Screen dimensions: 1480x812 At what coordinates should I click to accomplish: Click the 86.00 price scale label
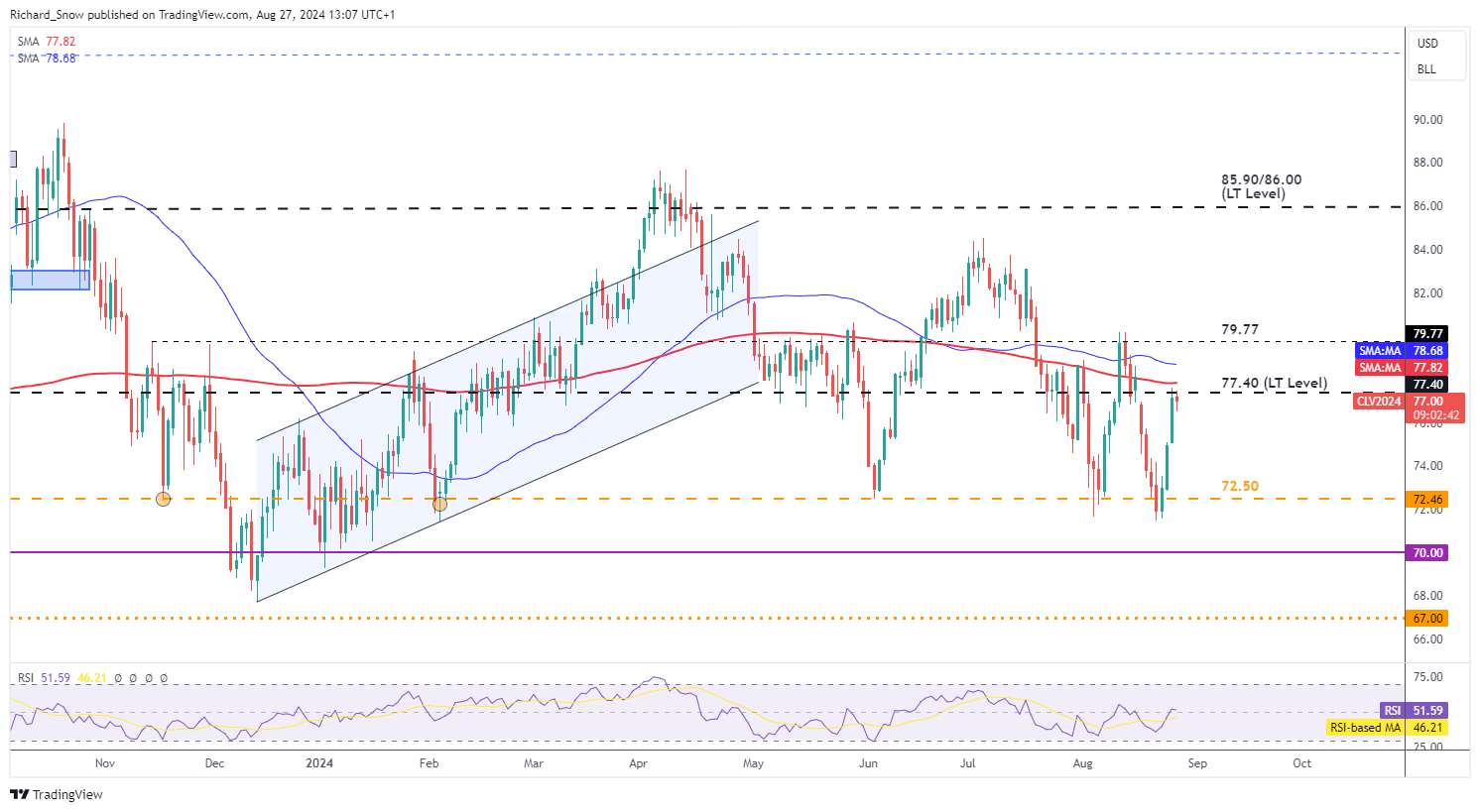click(x=1427, y=206)
